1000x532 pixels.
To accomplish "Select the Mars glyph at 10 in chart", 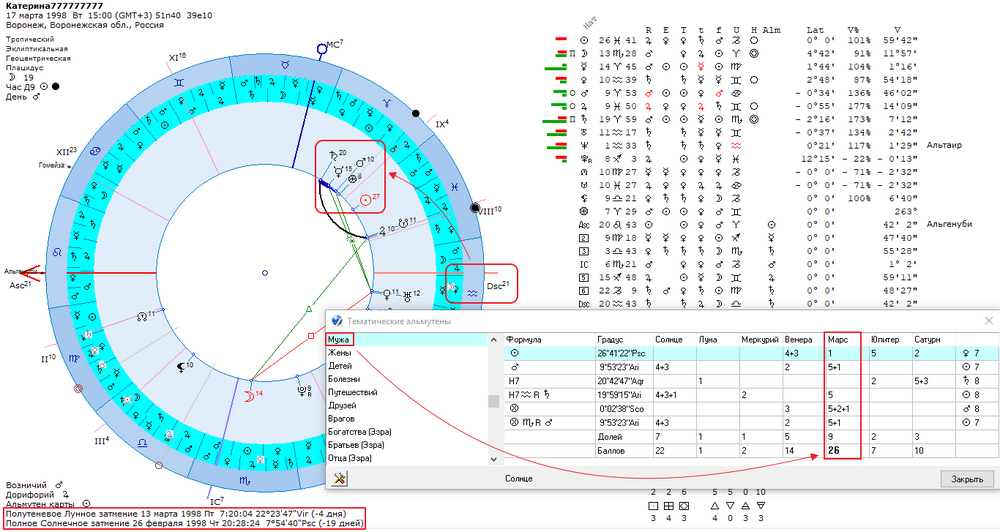I will click(360, 163).
